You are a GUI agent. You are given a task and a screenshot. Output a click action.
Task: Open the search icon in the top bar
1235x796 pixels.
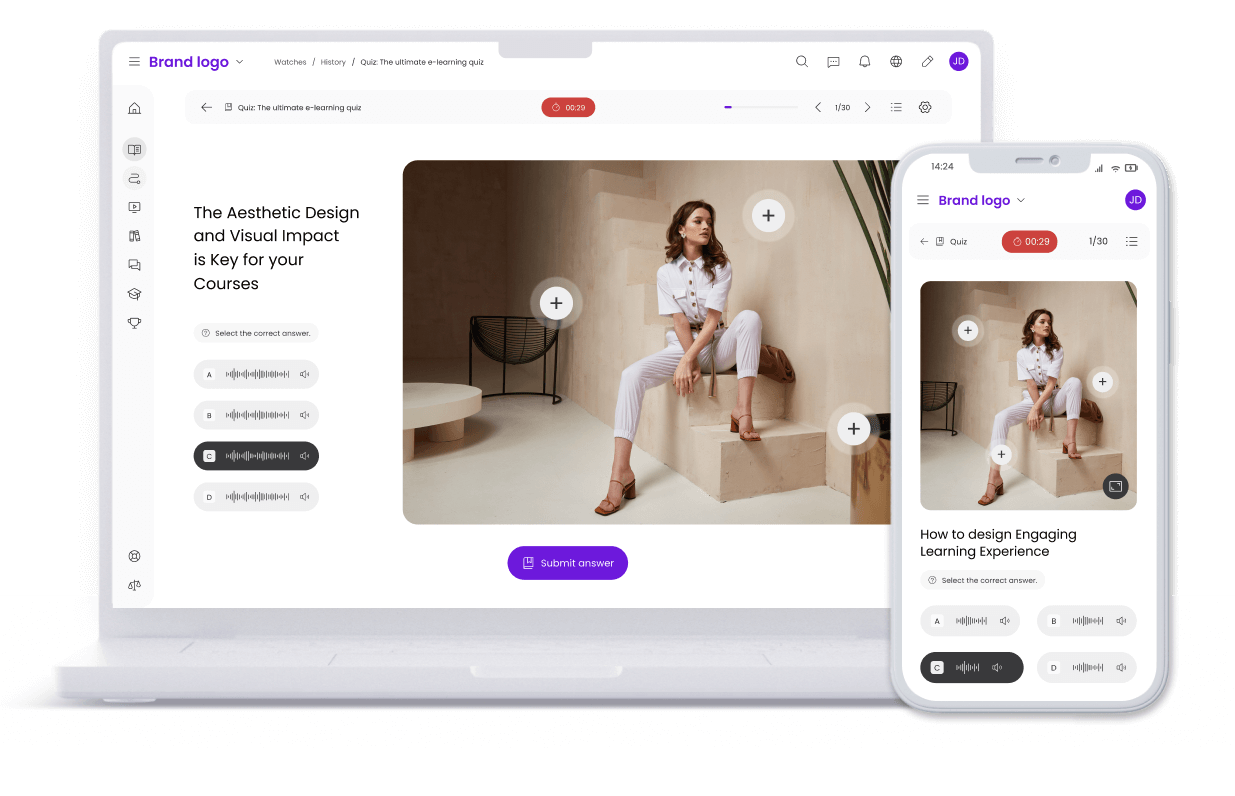point(802,61)
